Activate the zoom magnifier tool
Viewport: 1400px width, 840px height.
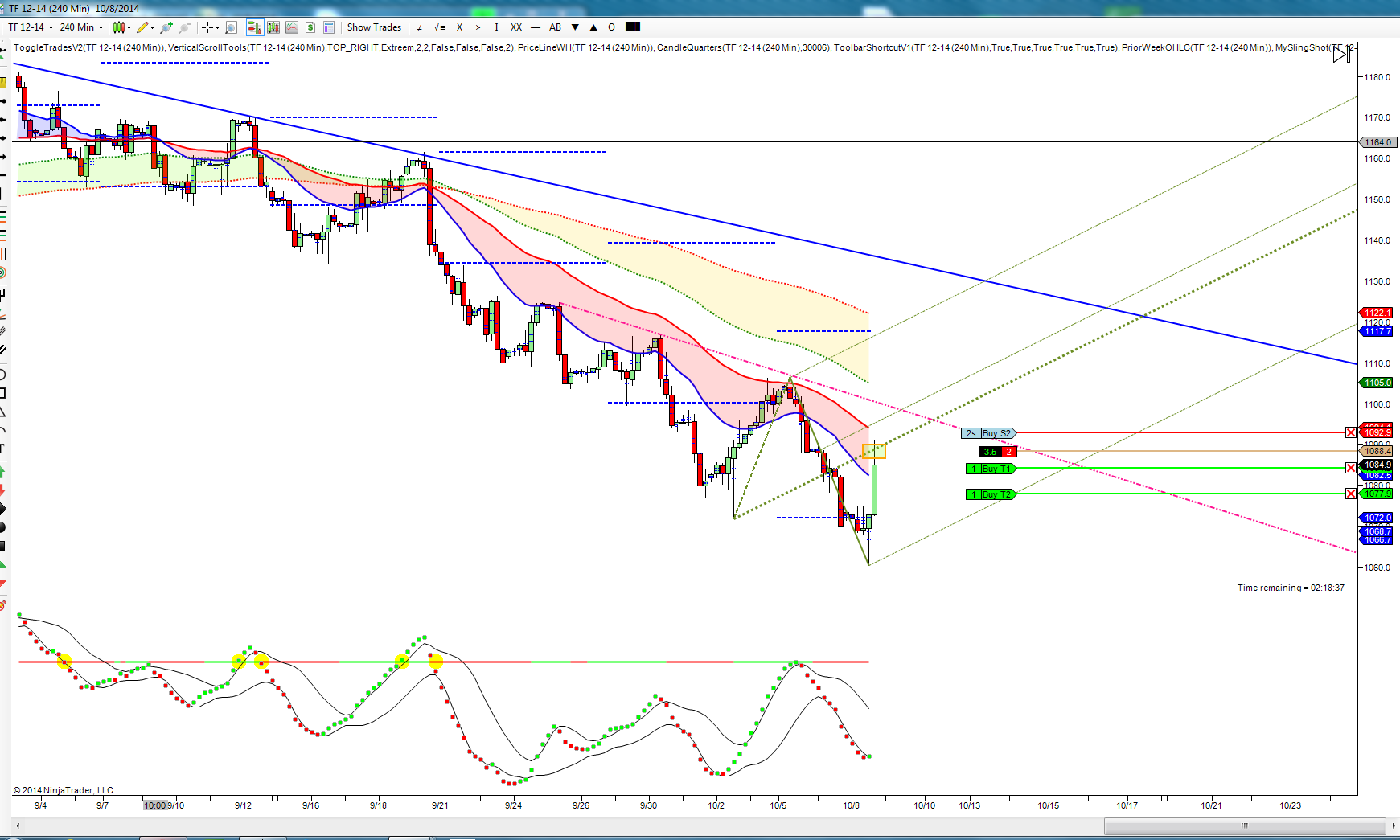[232, 27]
